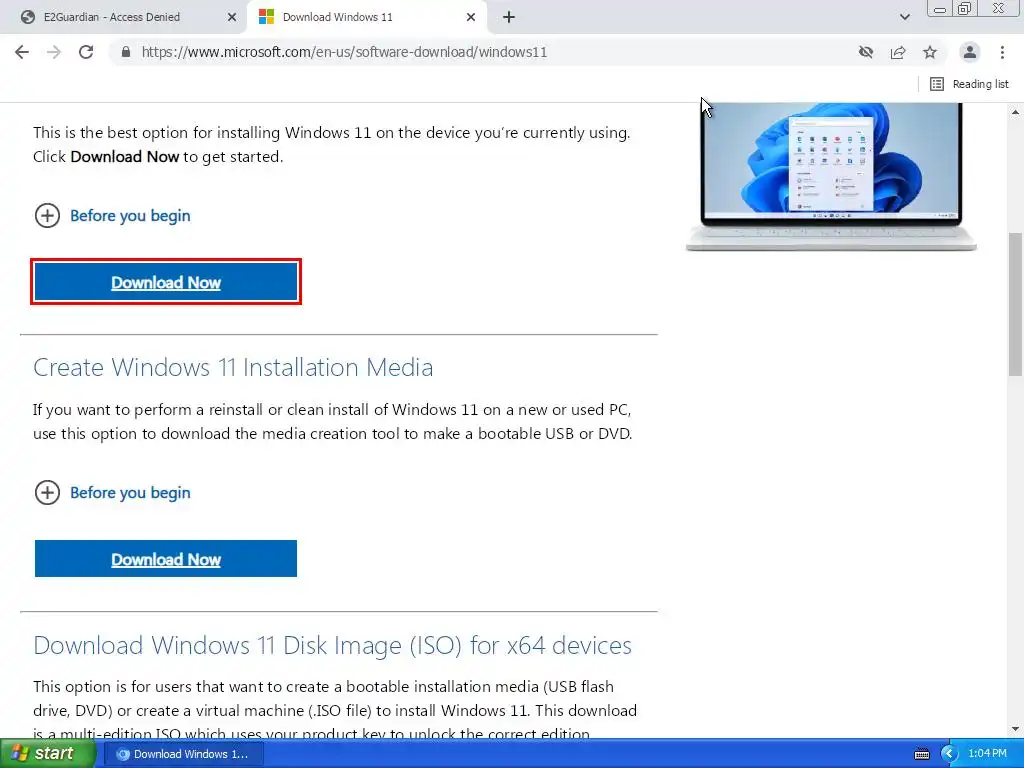Bookmark this page with the star
Screen dimensions: 1024x768
tap(930, 52)
